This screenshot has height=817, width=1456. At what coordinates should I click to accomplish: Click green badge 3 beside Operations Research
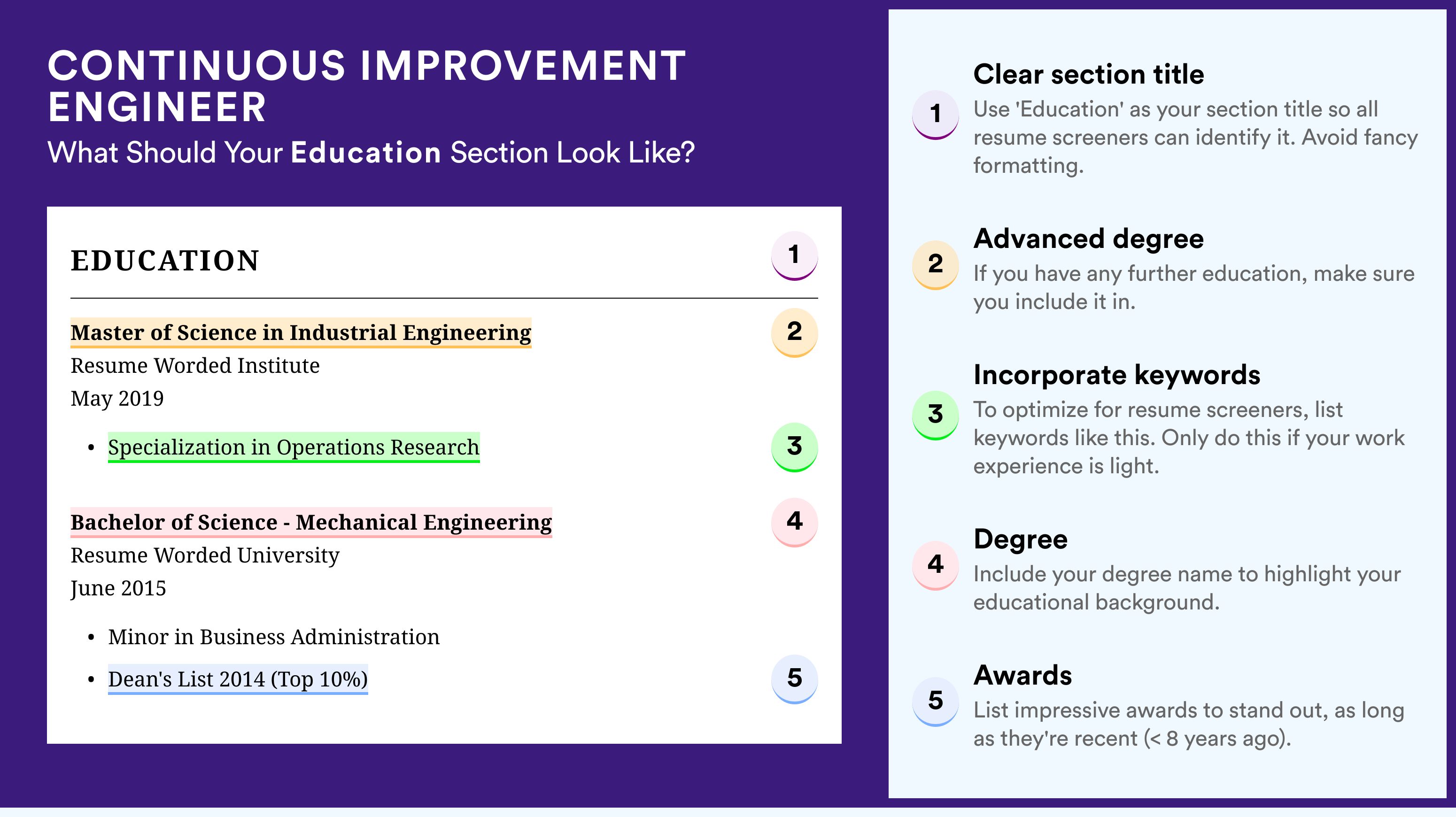(x=794, y=447)
